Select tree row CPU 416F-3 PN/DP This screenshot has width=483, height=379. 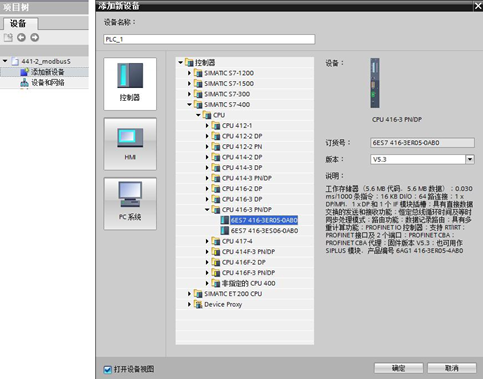(x=248, y=273)
